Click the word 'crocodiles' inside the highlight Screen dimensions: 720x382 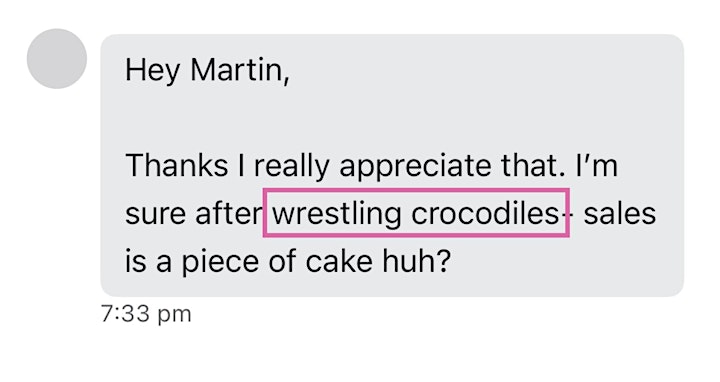(485, 213)
